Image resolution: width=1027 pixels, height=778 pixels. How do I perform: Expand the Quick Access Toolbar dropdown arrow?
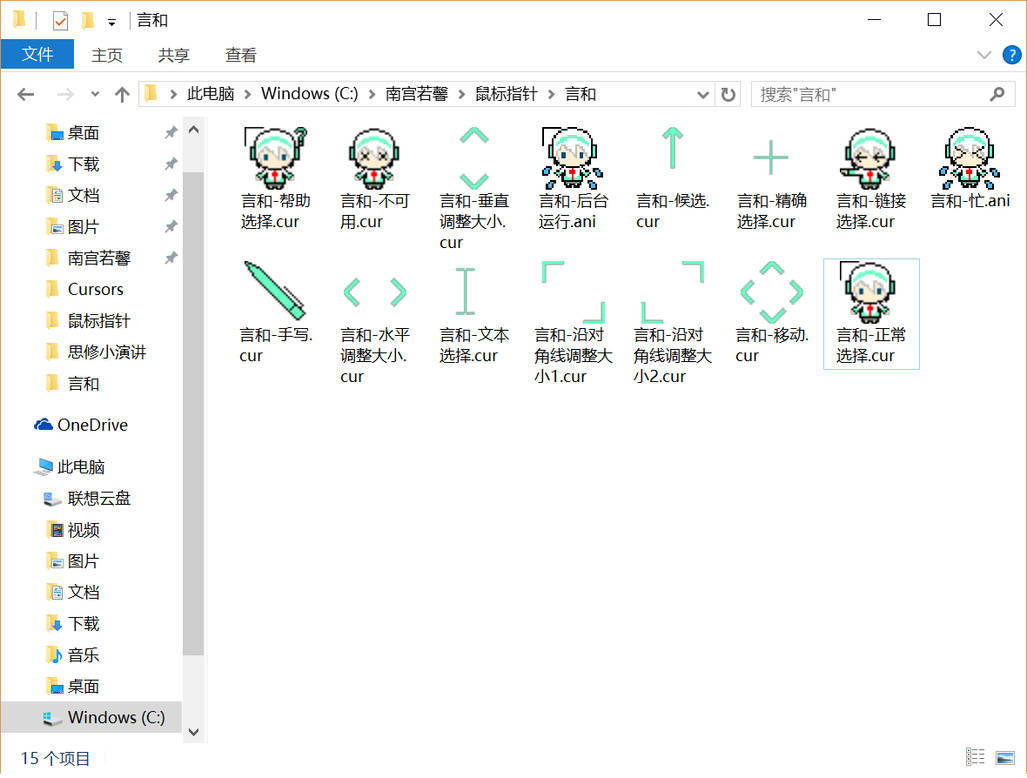tap(113, 19)
